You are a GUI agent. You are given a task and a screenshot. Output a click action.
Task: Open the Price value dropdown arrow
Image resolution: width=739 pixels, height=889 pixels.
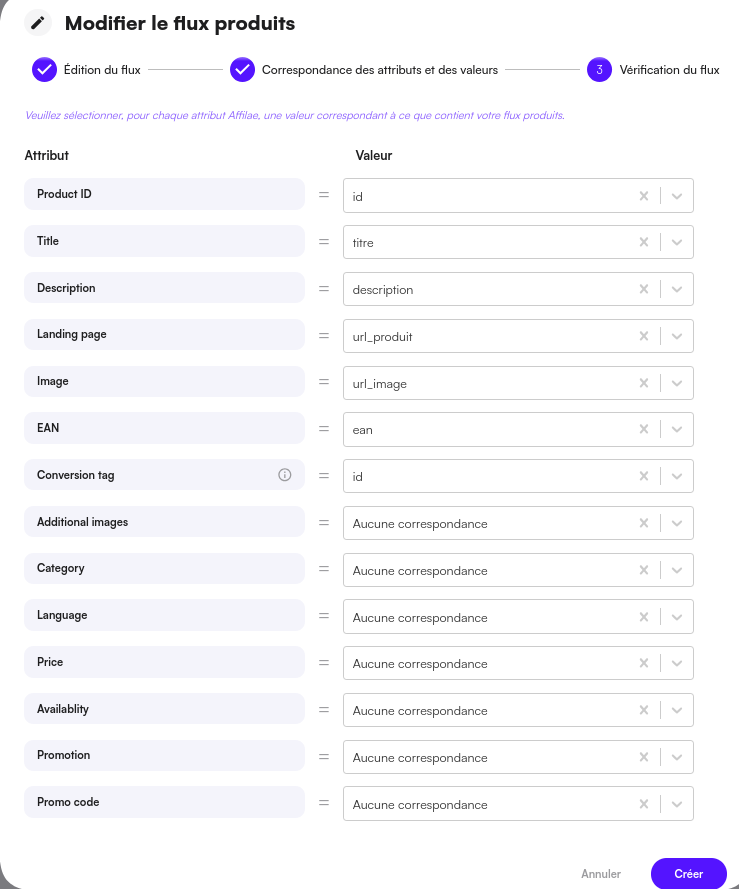(677, 664)
